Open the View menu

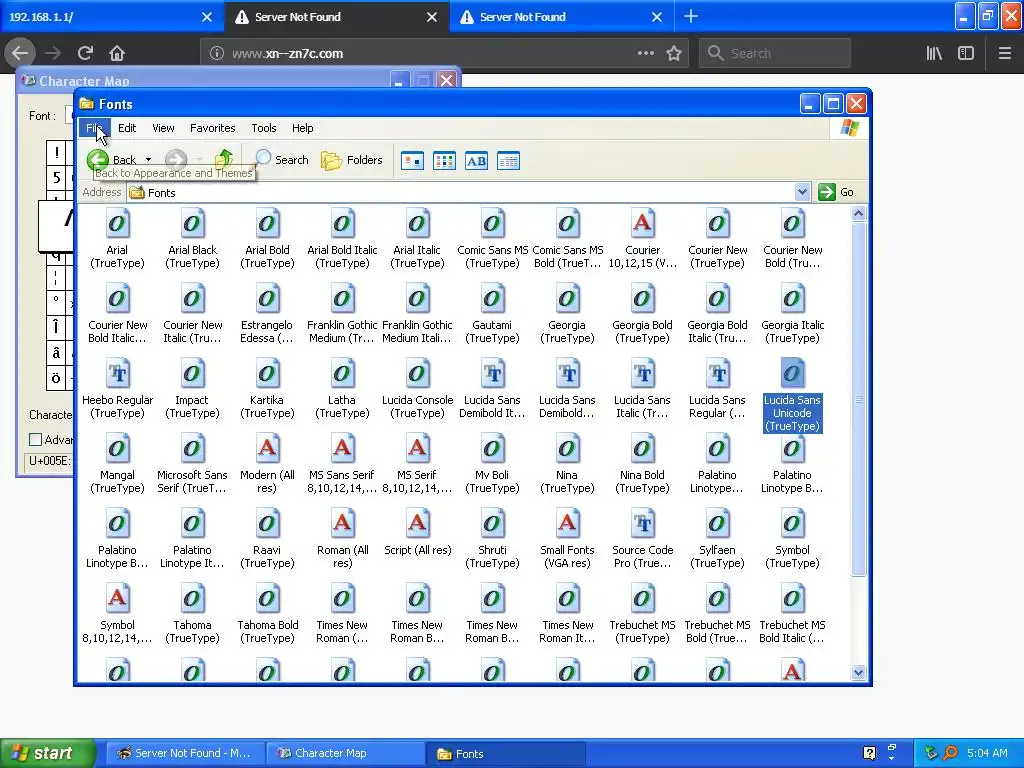(x=163, y=128)
